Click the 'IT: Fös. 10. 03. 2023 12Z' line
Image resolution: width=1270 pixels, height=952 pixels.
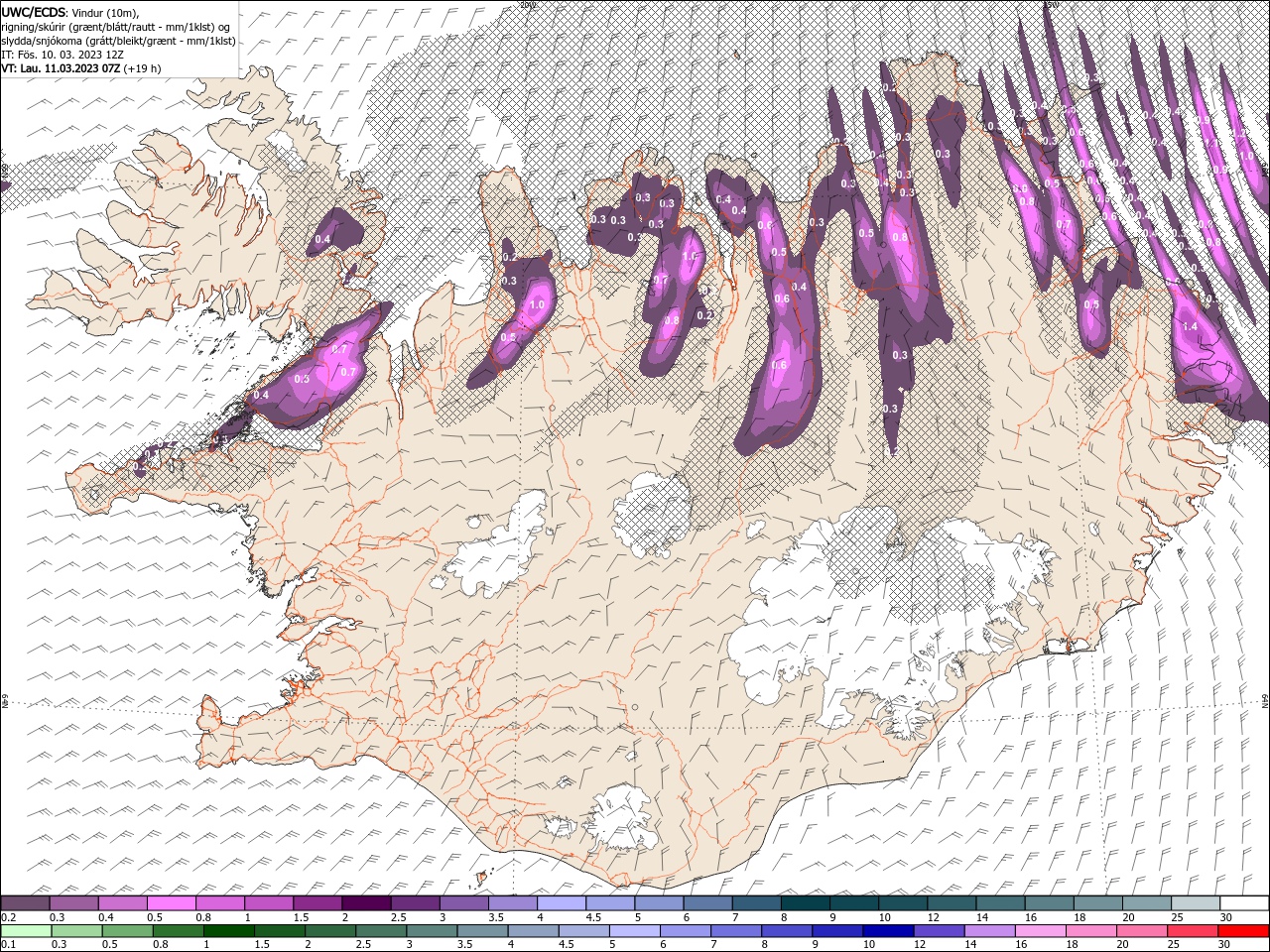pos(63,55)
